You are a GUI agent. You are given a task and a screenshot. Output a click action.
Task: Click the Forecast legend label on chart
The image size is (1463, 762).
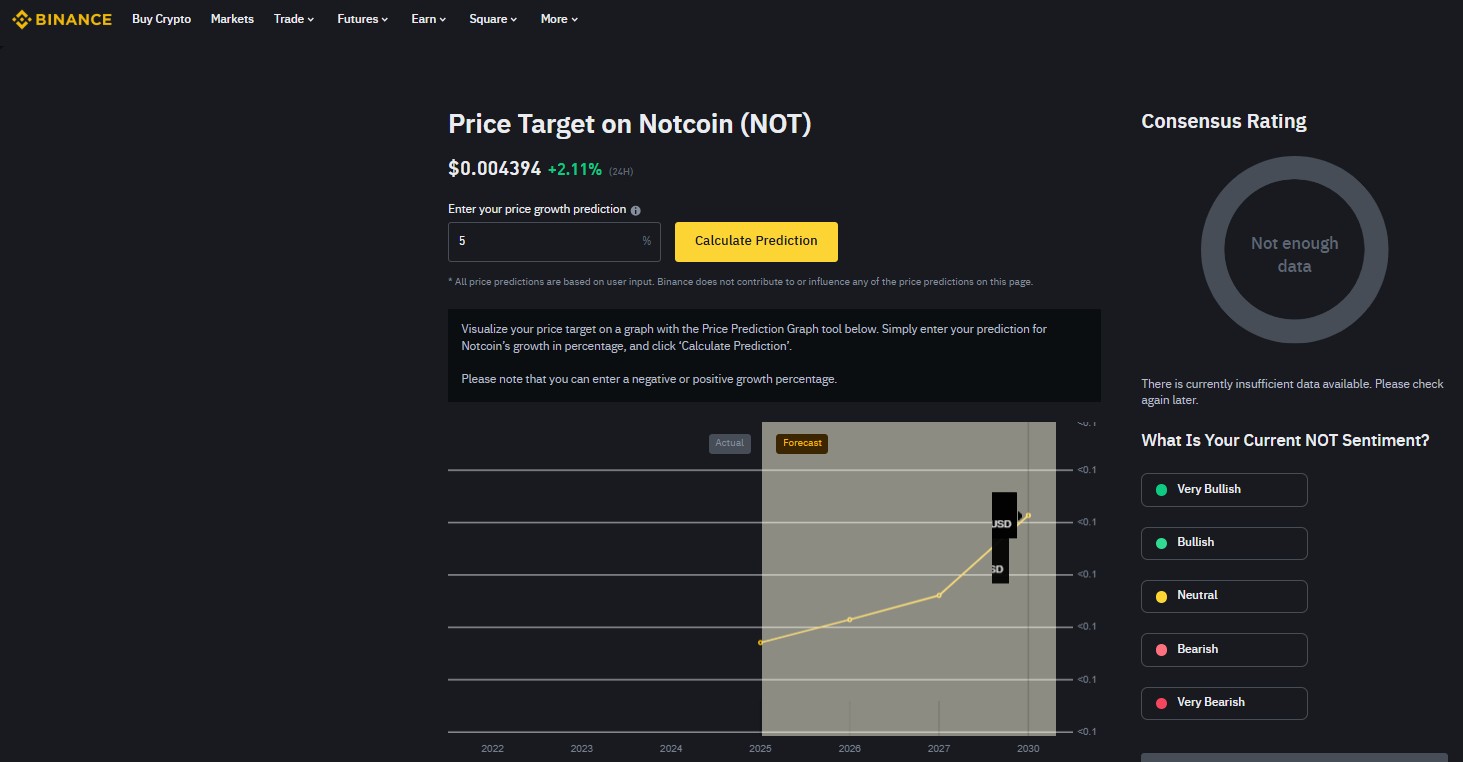tap(802, 443)
